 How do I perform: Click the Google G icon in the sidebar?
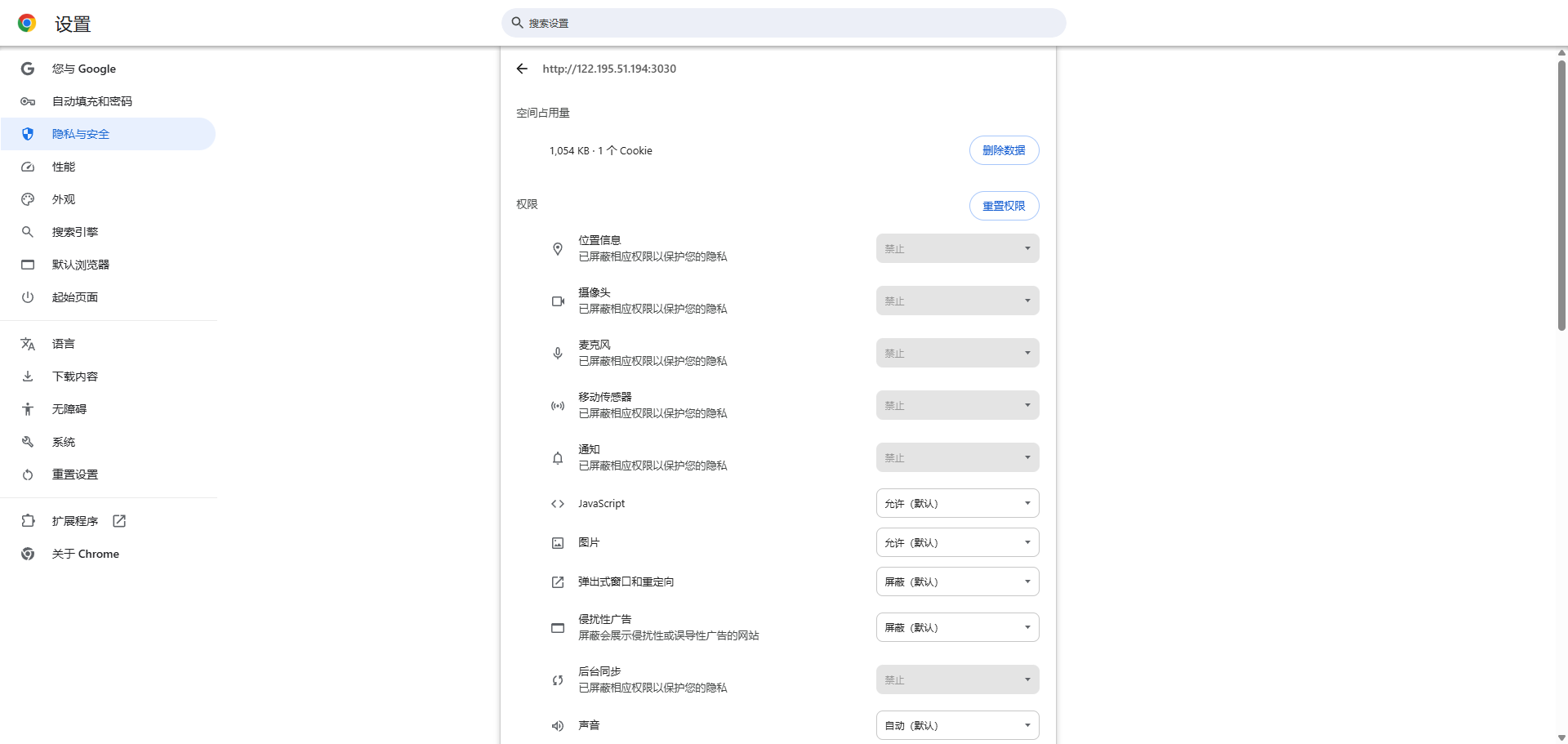[28, 69]
